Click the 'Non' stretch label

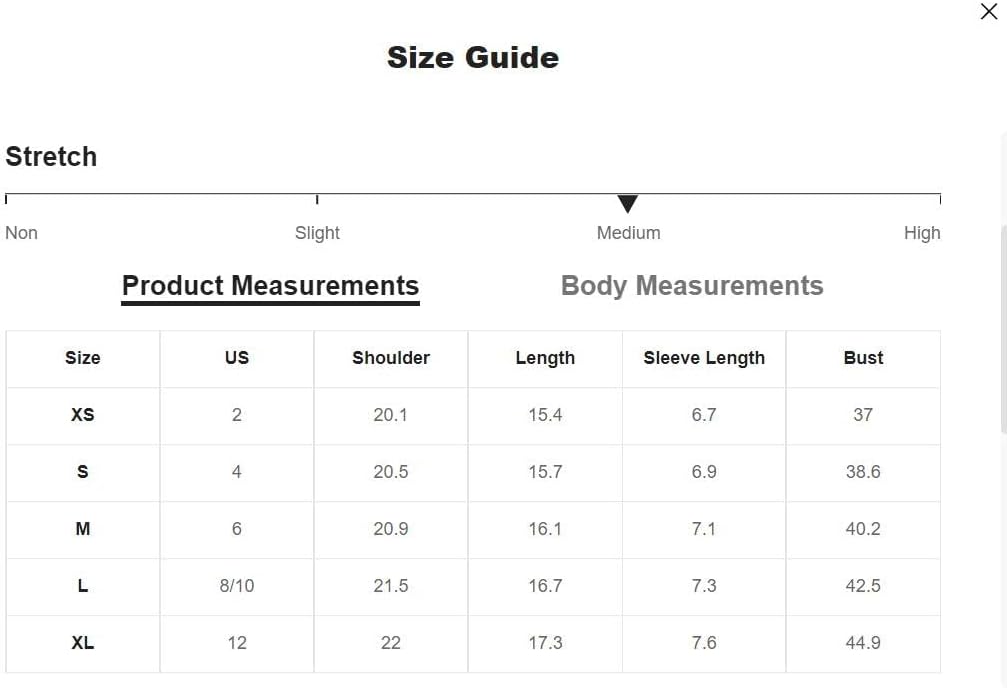click(21, 233)
